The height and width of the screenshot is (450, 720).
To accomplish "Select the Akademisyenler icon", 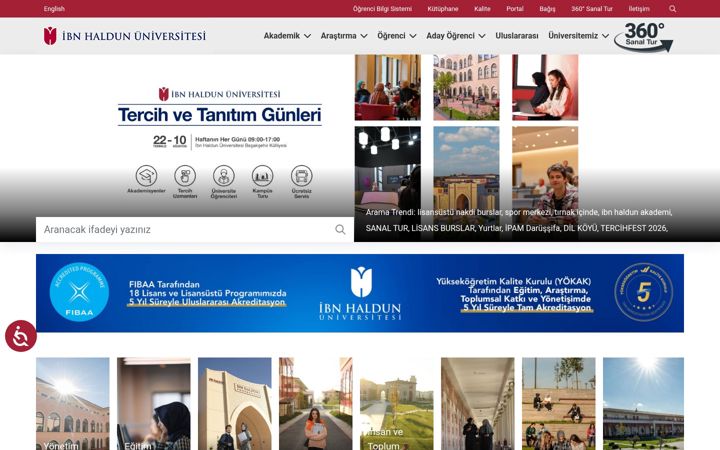I will pyautogui.click(x=146, y=176).
